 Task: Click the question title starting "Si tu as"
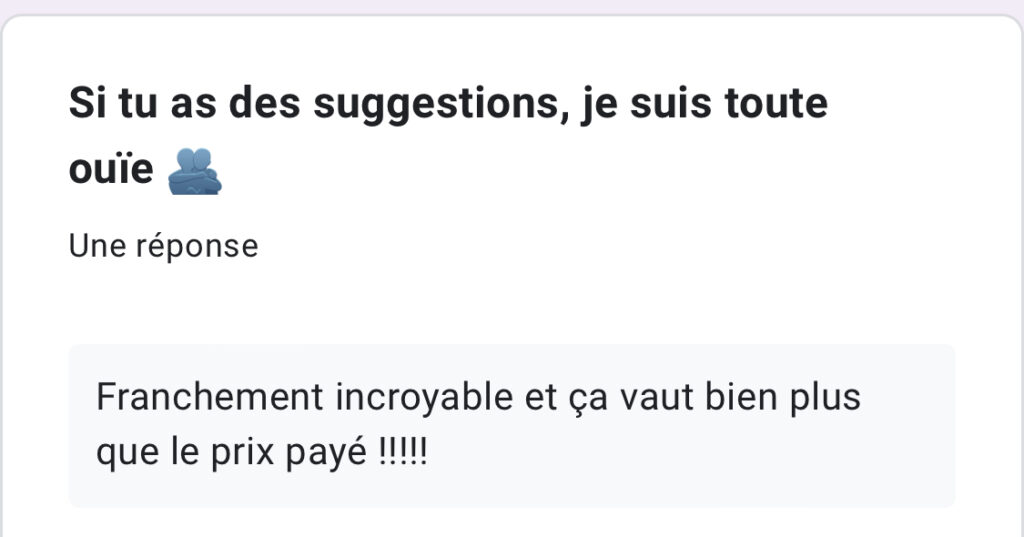(x=448, y=104)
